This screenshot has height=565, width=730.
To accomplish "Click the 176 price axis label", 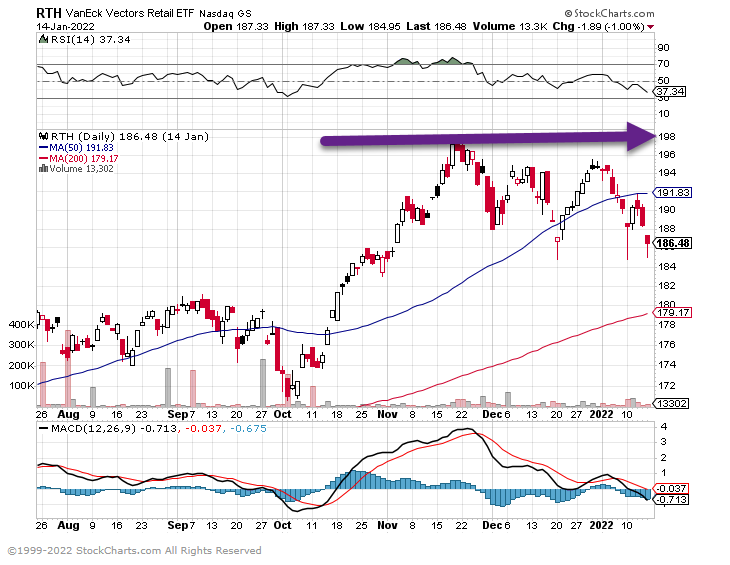I will tap(666, 345).
